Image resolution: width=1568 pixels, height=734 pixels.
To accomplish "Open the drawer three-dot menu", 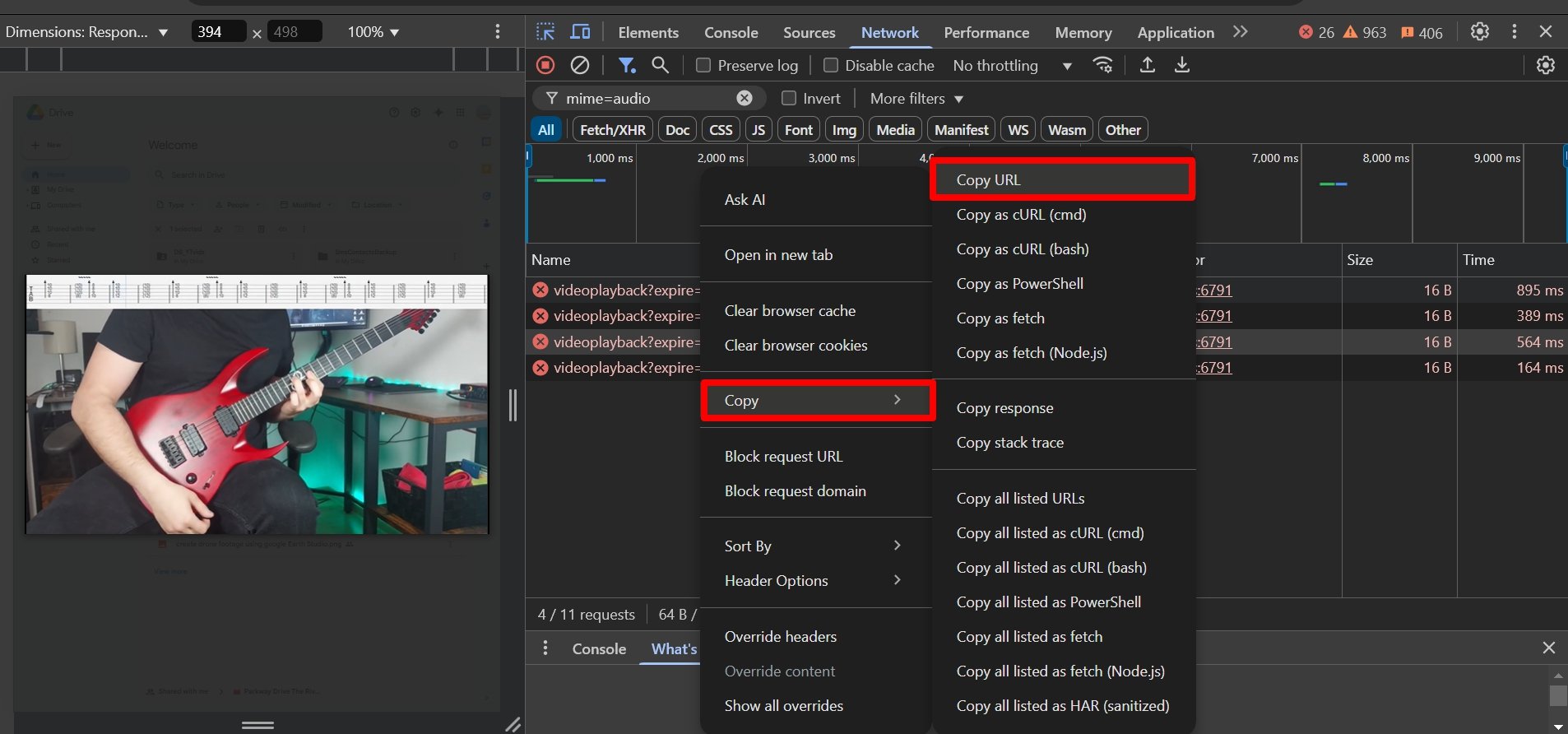I will point(545,648).
